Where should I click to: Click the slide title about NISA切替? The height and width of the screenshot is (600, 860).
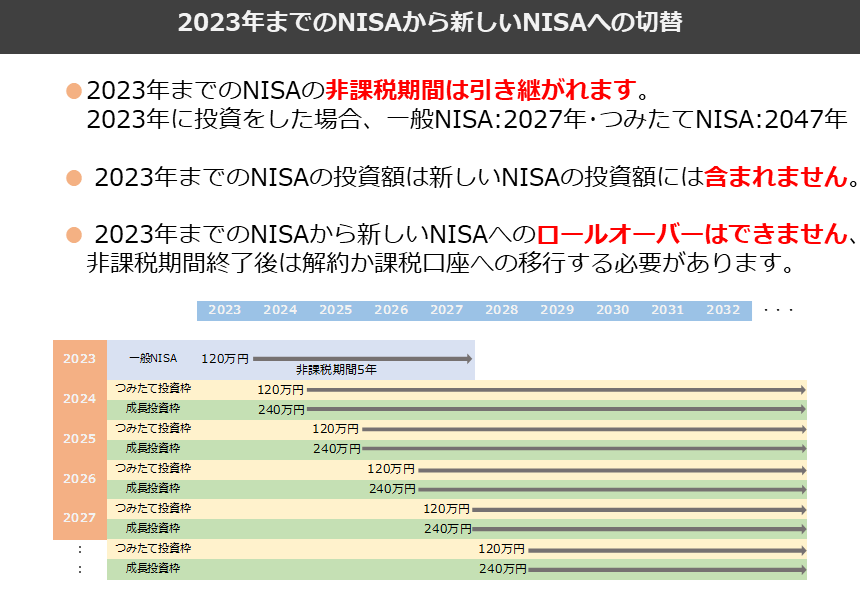430,23
